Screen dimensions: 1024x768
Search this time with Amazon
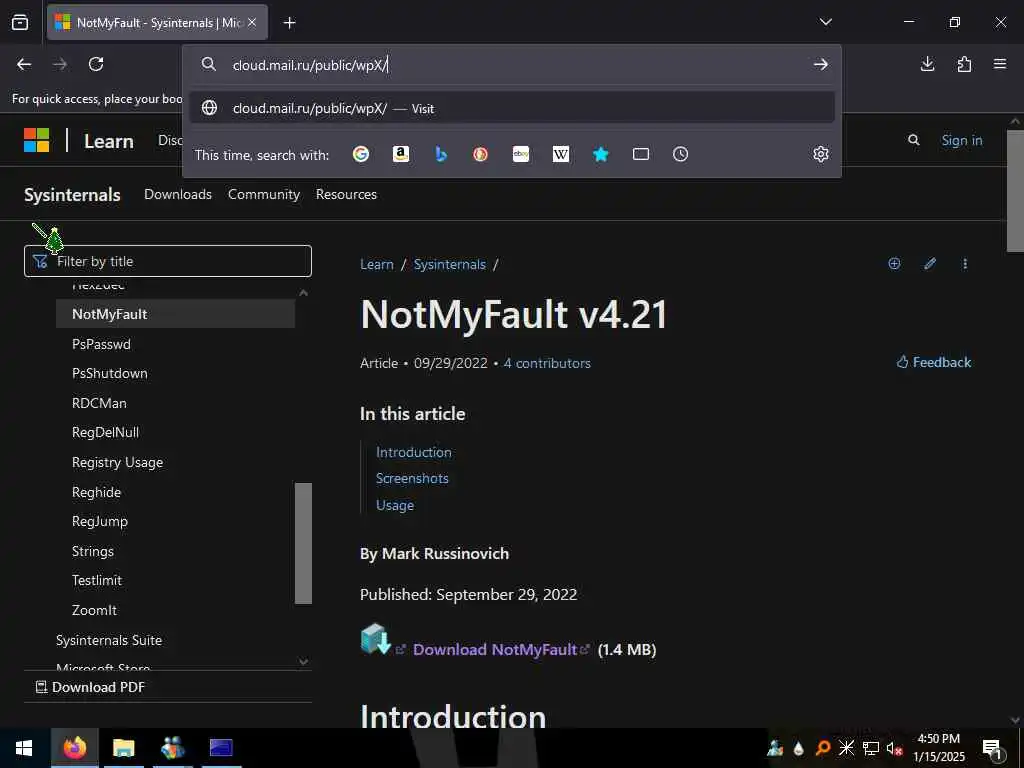coord(401,154)
